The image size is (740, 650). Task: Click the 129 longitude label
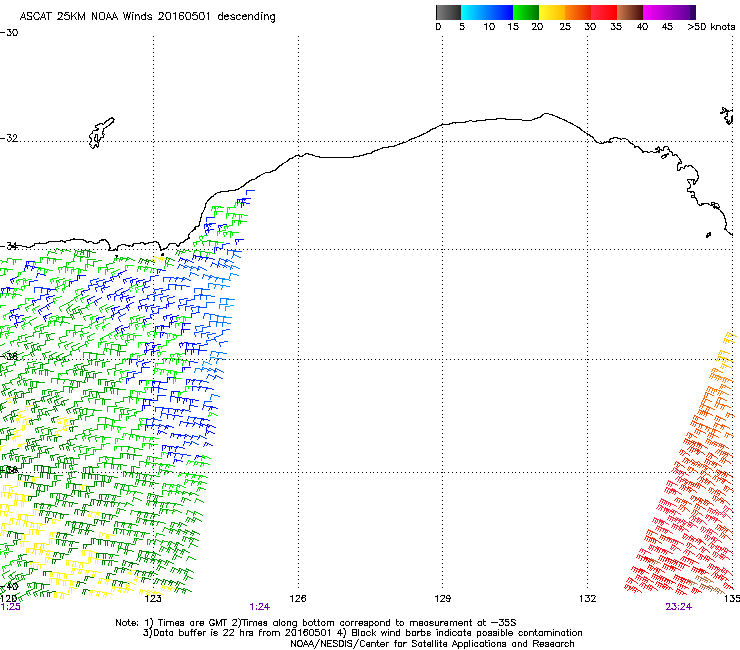(x=442, y=599)
